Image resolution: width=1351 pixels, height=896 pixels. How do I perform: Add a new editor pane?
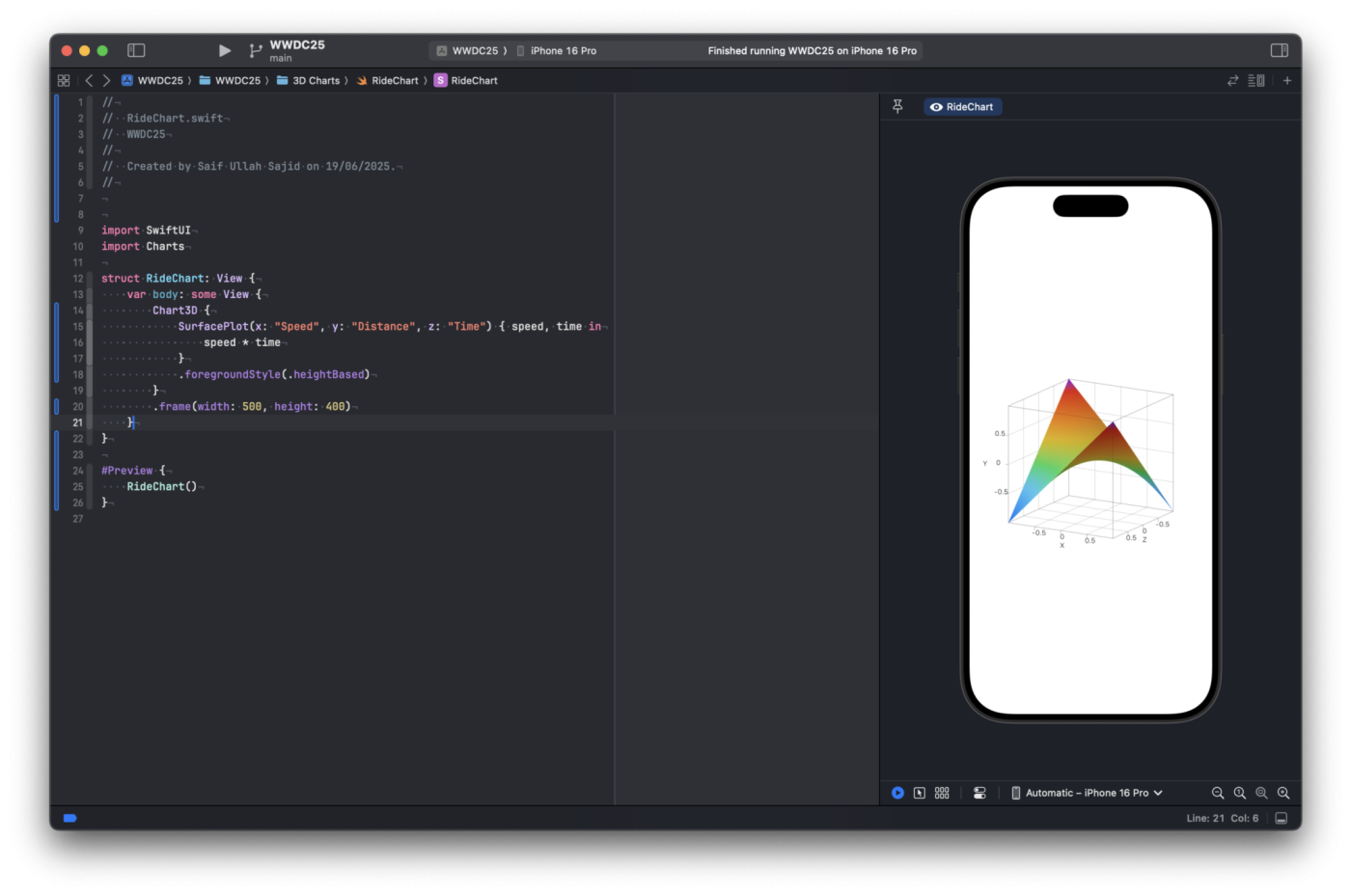coord(1286,81)
